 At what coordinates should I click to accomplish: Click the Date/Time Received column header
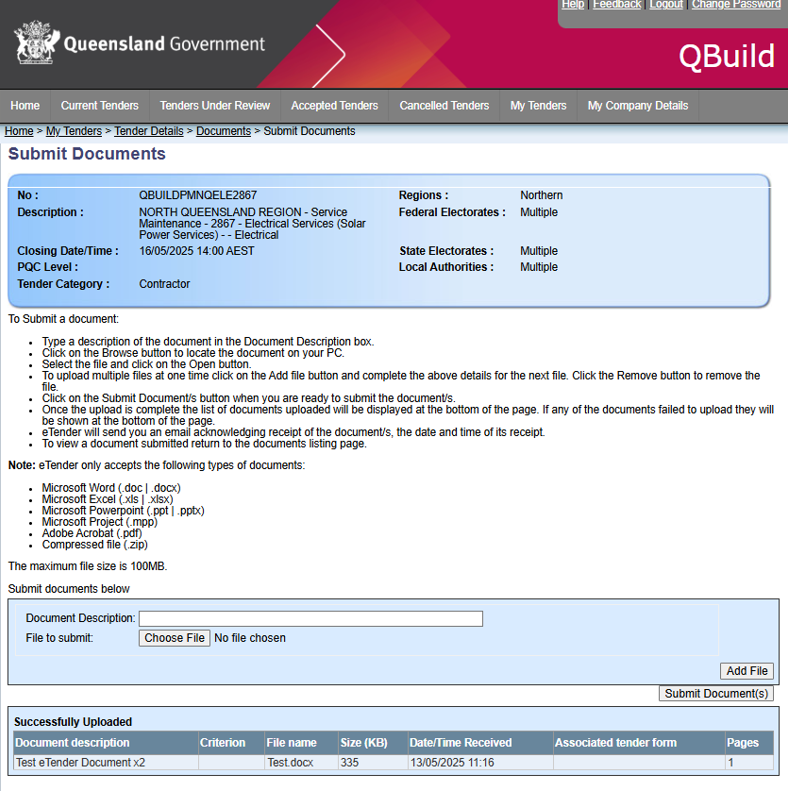481,742
